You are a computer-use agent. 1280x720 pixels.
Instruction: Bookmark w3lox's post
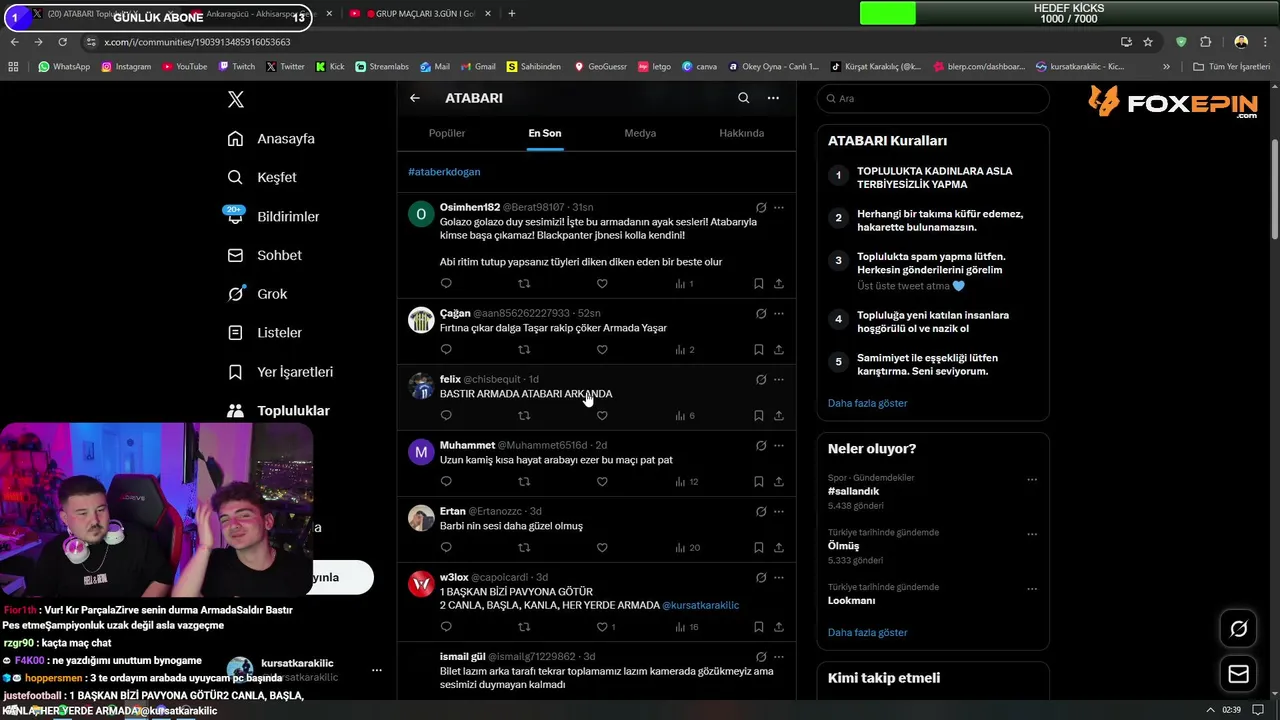point(759,627)
